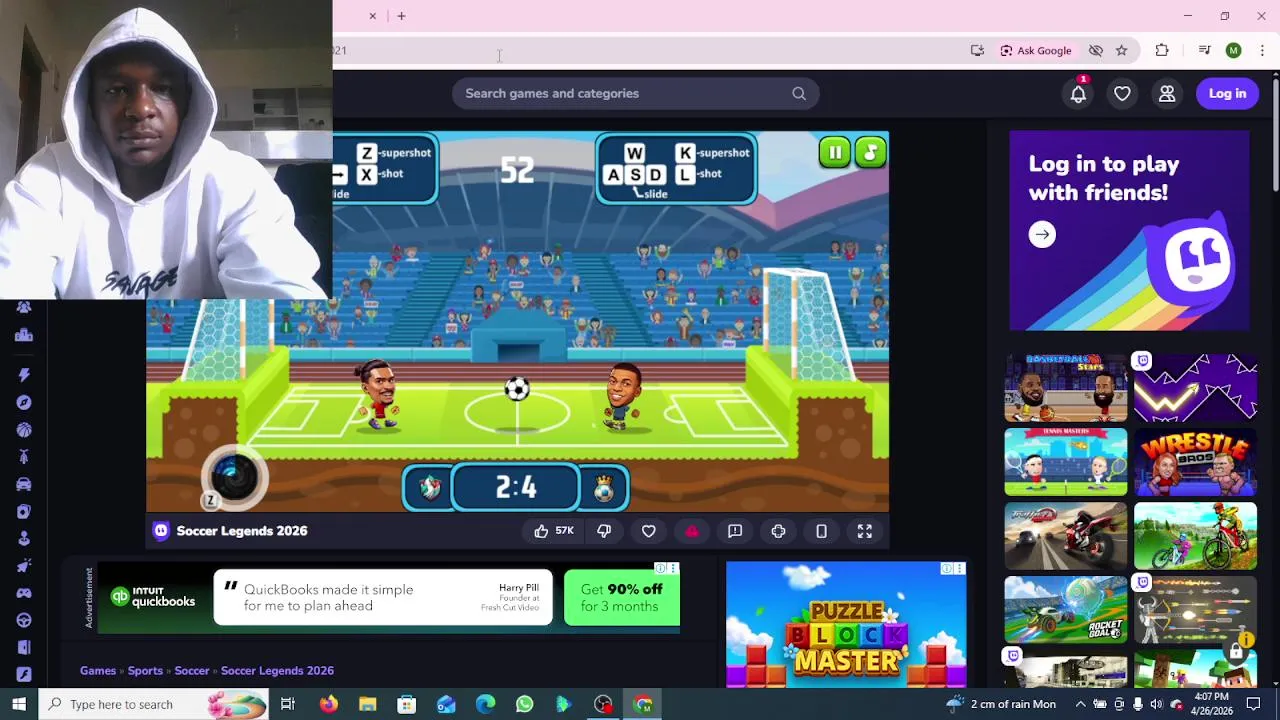
Task: Launch Firefox from the taskbar
Action: tap(328, 704)
